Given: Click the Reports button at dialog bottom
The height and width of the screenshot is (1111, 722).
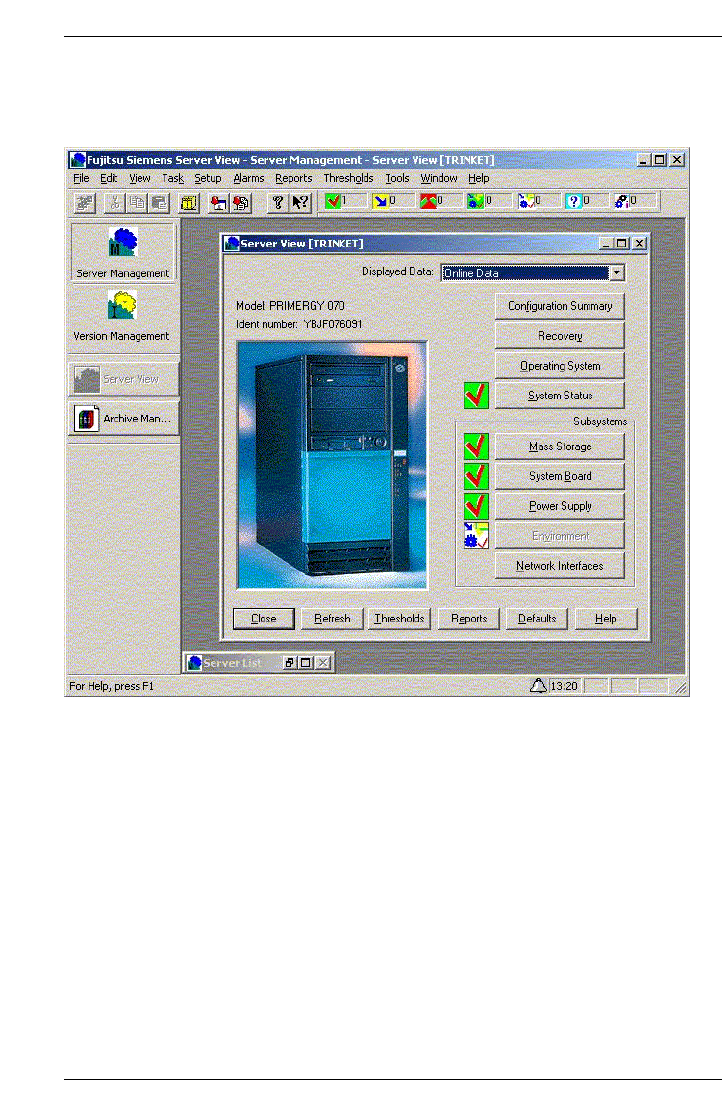Looking at the screenshot, I should [x=468, y=619].
